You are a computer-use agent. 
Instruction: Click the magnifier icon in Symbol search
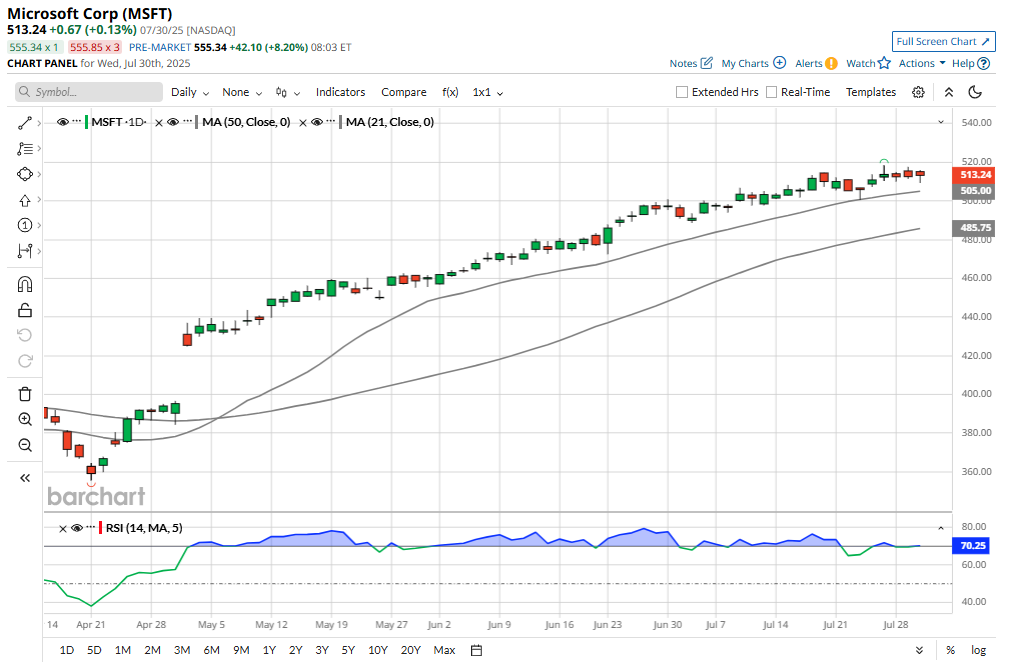point(25,92)
